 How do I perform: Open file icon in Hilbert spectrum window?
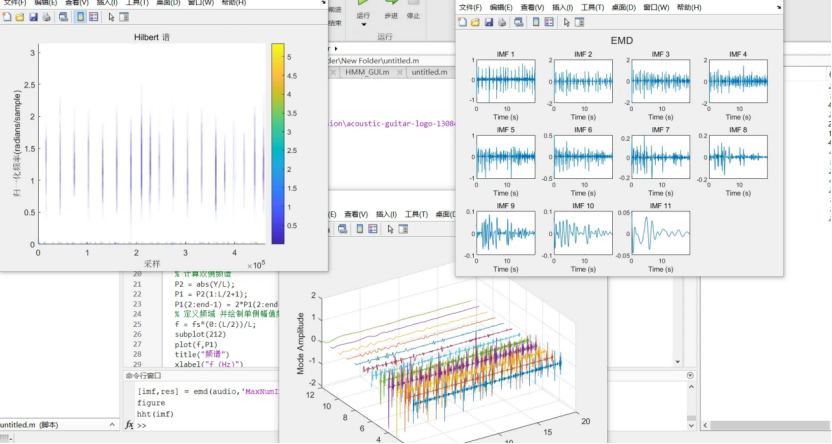pos(20,17)
